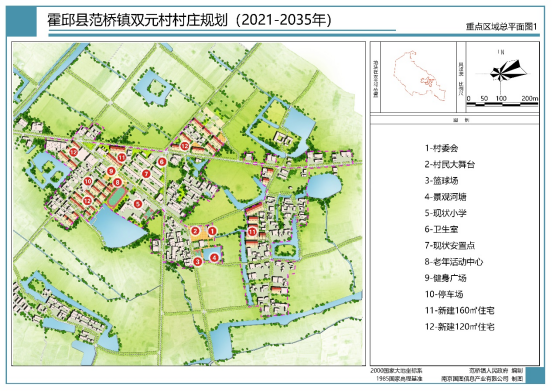
Task: Click legend entry 12-新建120㎡住宅
Action: [459, 327]
